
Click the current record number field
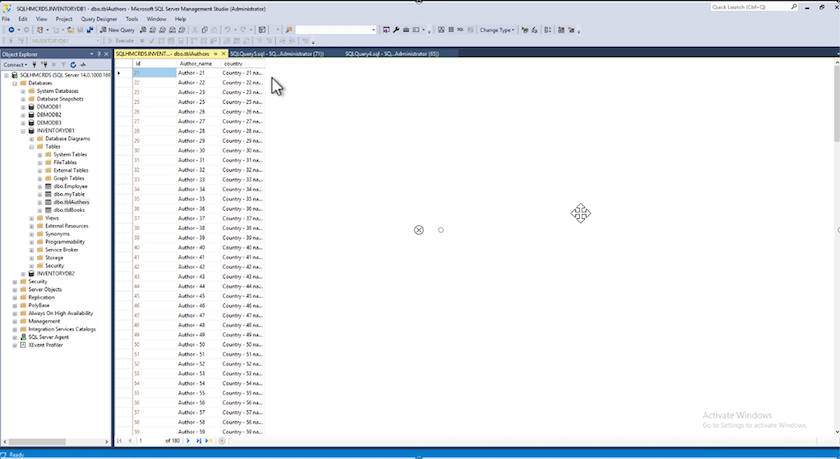[150, 441]
